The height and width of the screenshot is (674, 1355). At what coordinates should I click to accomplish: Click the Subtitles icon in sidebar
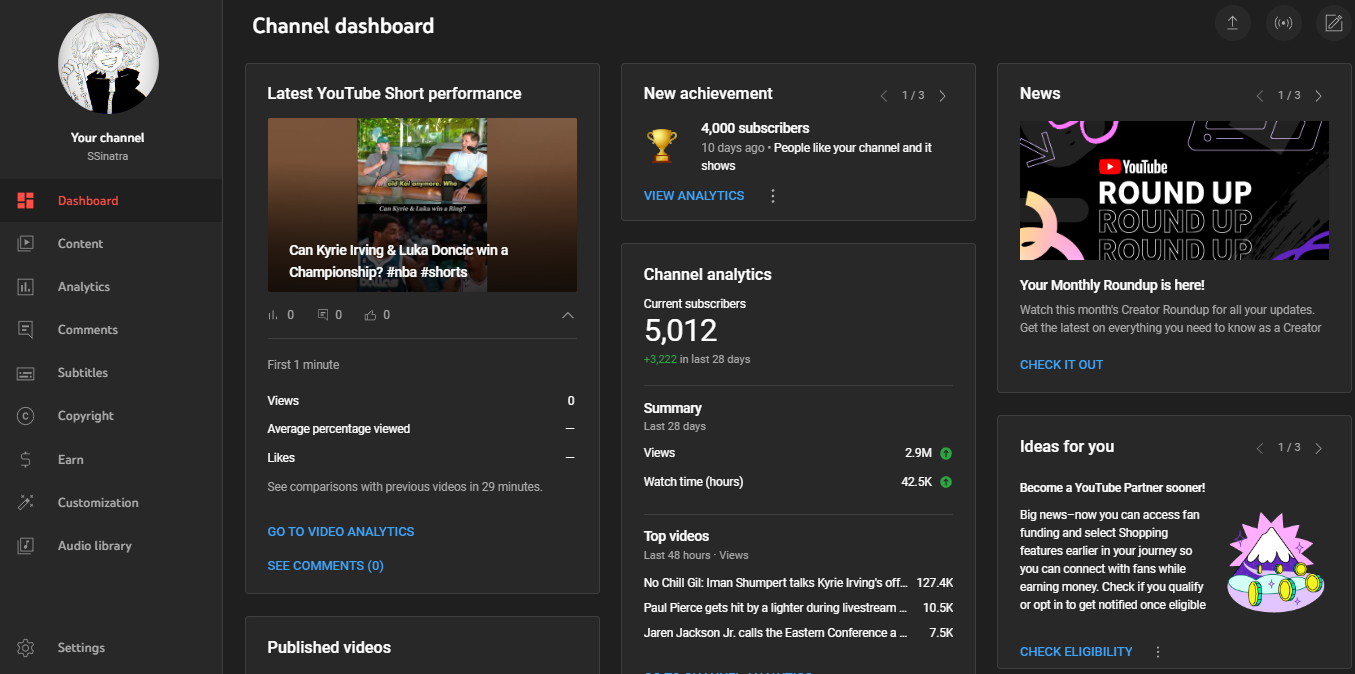tap(26, 373)
